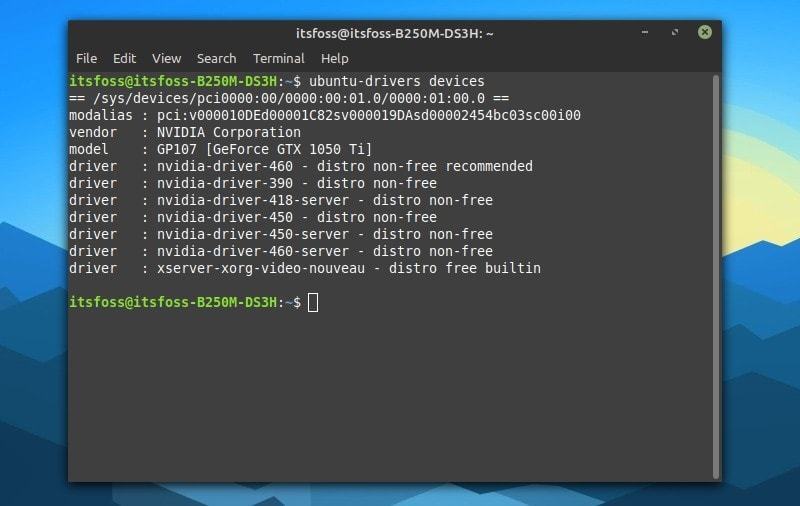Click the modalias pci string
The width and height of the screenshot is (800, 506).
click(x=365, y=115)
